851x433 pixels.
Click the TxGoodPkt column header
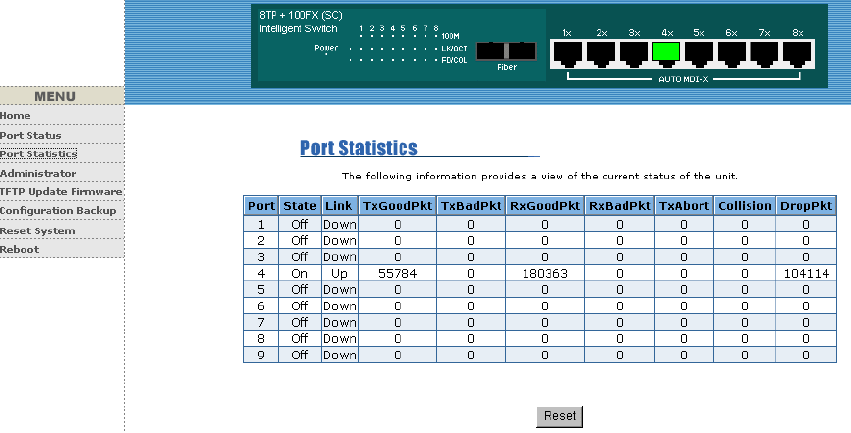[x=397, y=206]
